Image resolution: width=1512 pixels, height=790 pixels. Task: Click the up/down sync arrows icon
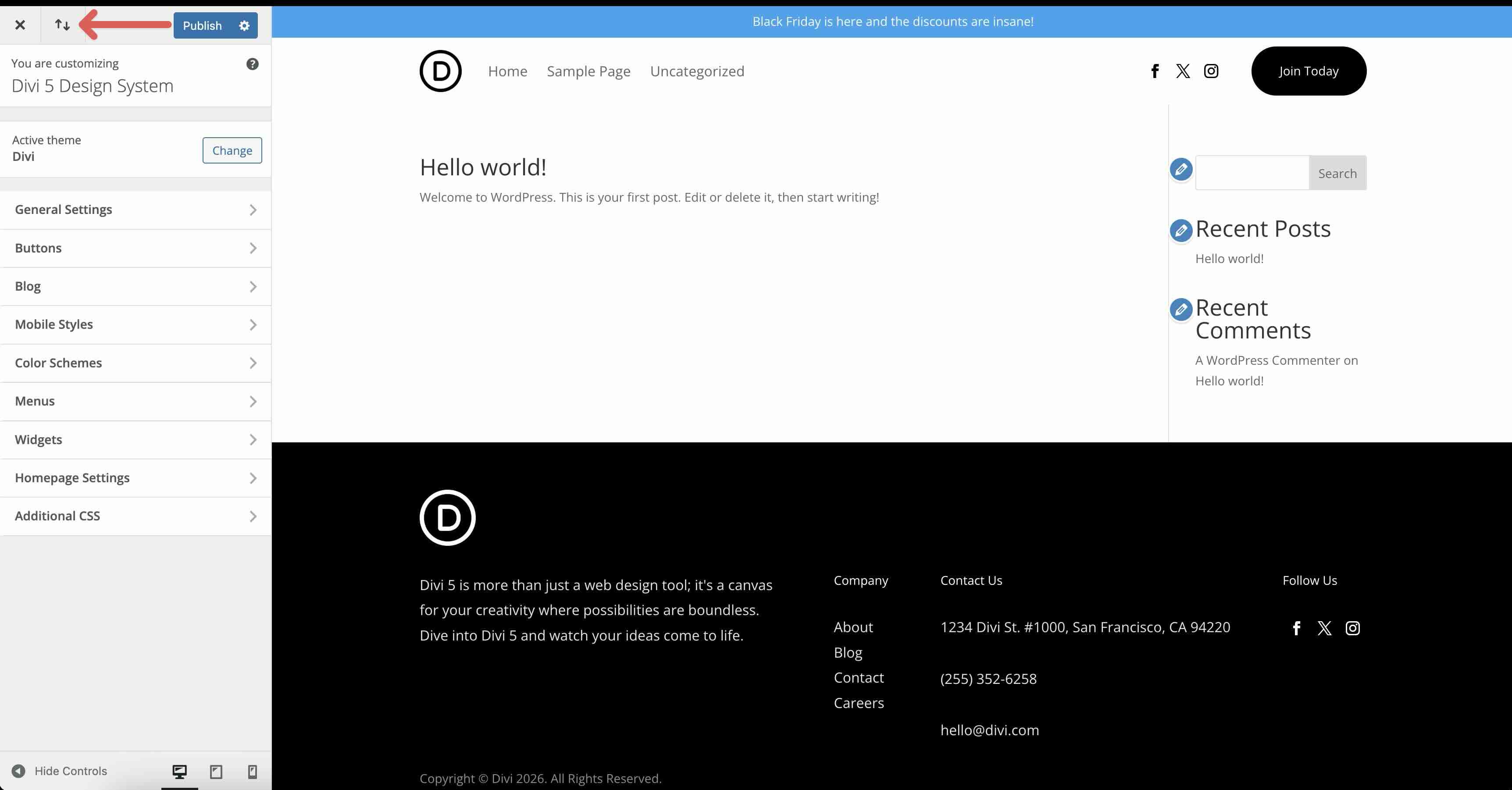[x=62, y=25]
